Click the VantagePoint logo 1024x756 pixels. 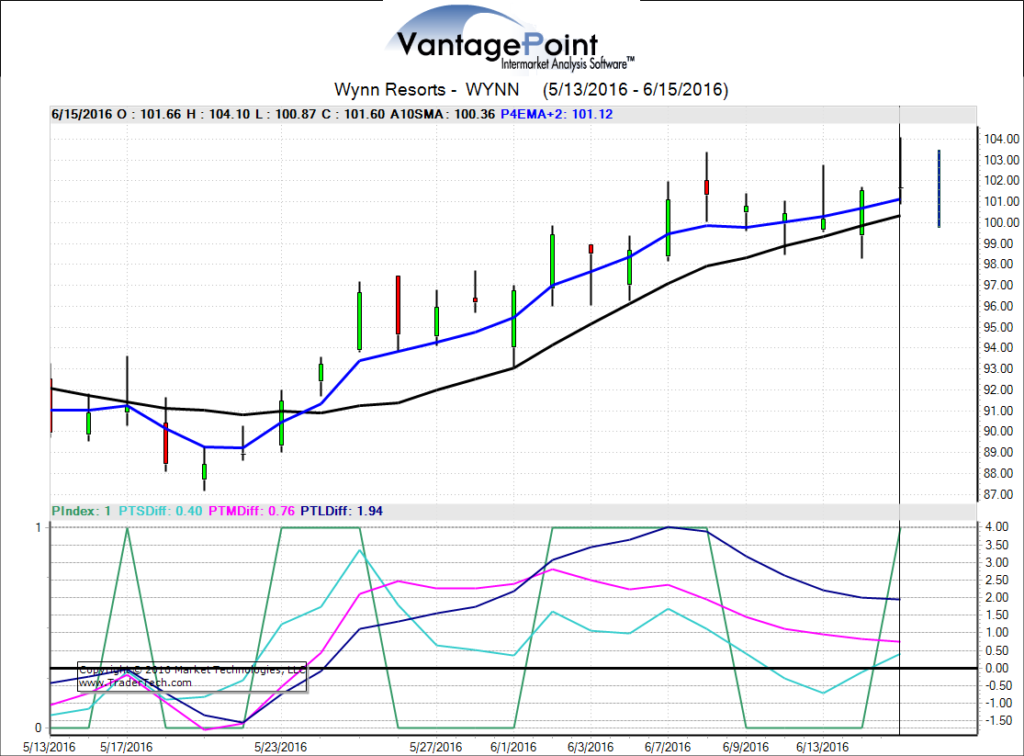point(509,40)
